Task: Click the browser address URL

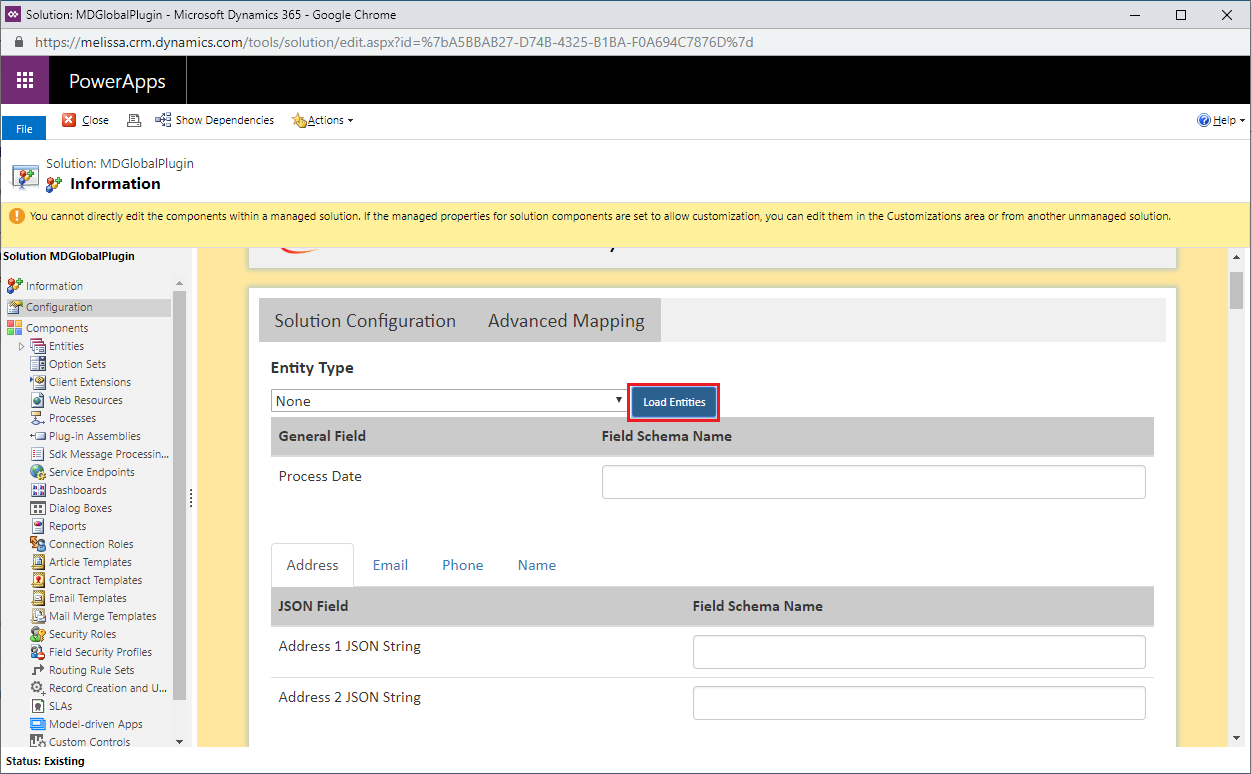Action: (394, 42)
